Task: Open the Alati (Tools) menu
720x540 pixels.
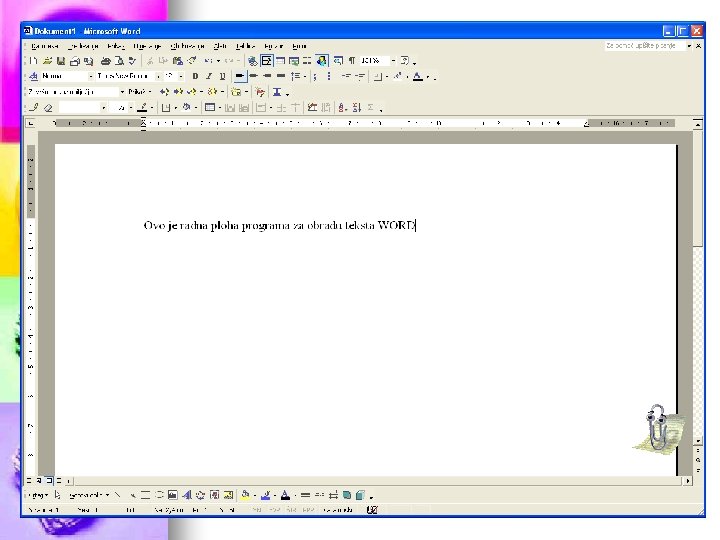Action: pyautogui.click(x=220, y=46)
